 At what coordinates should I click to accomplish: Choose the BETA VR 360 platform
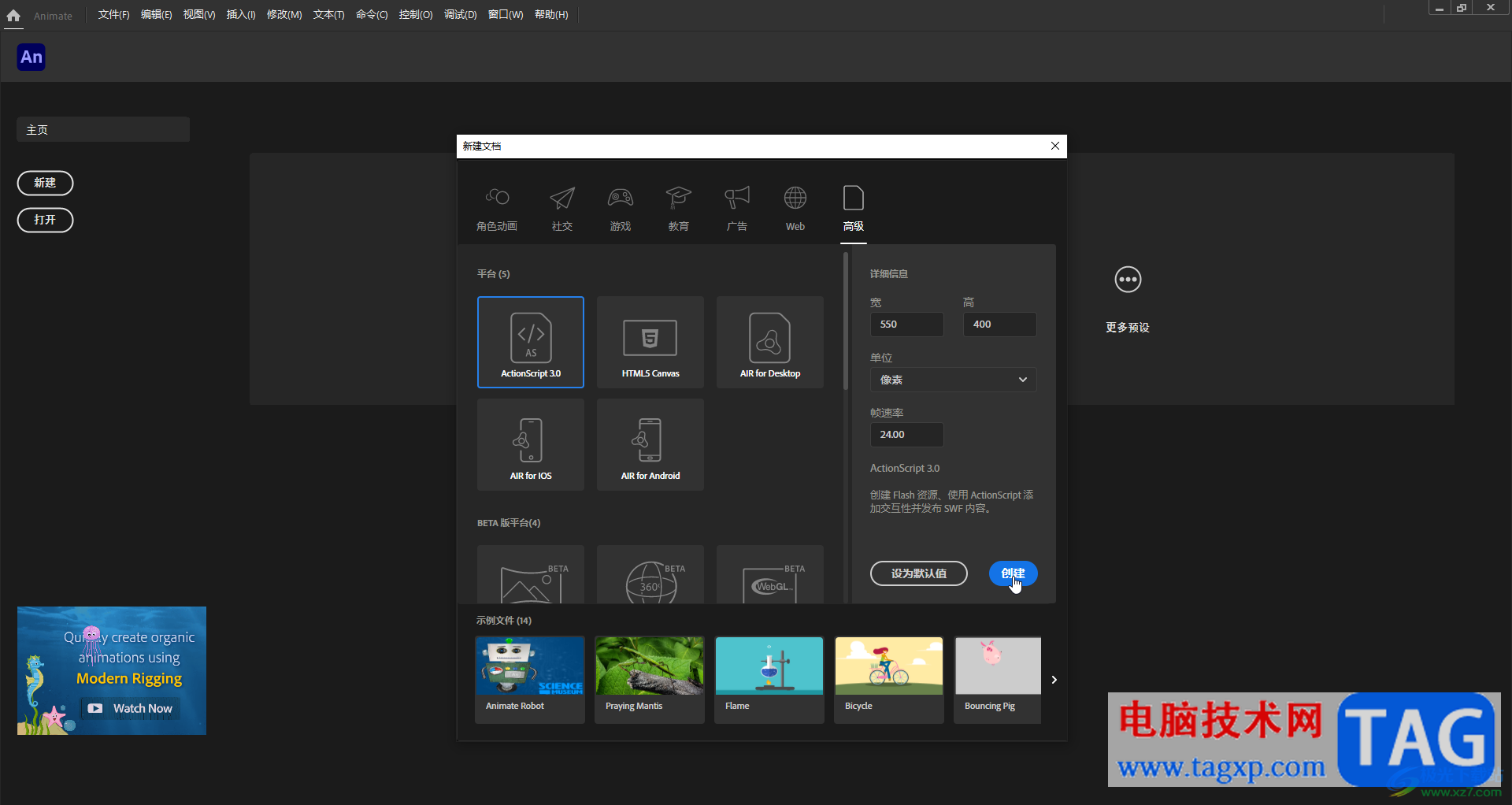point(650,574)
